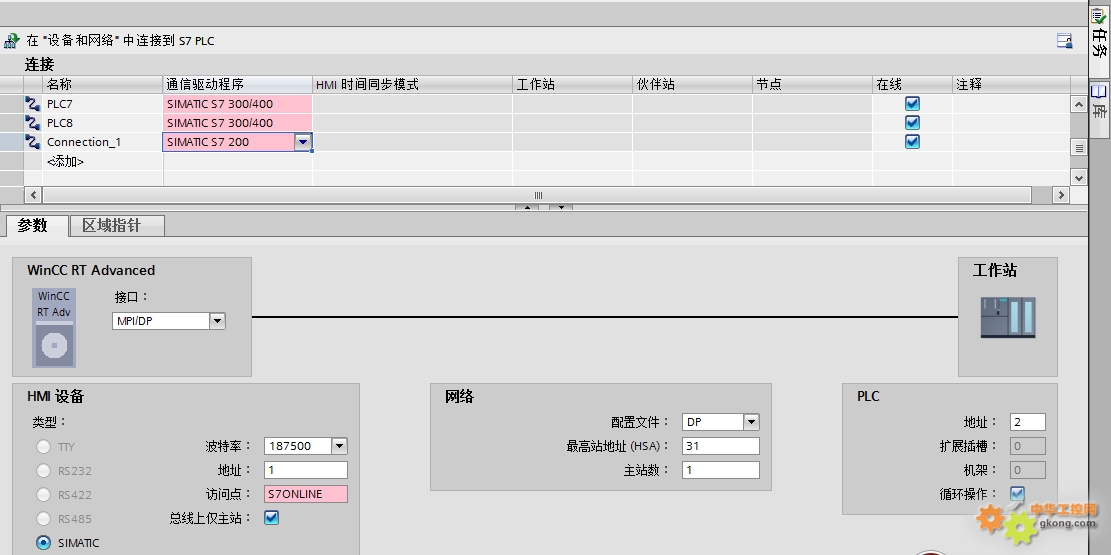Click the highest station address (HSA) field

[x=721, y=446]
